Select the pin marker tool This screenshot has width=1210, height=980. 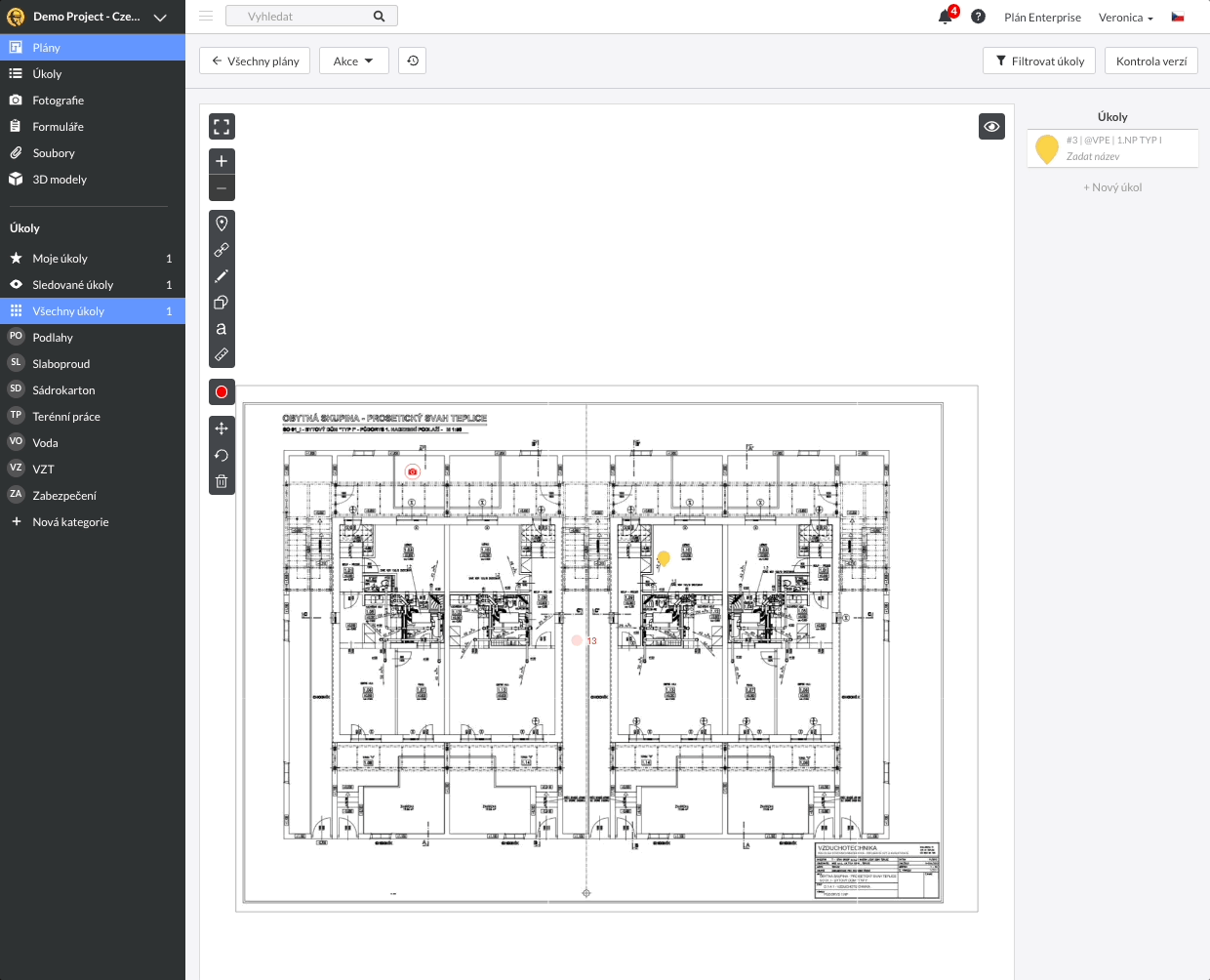coord(222,224)
